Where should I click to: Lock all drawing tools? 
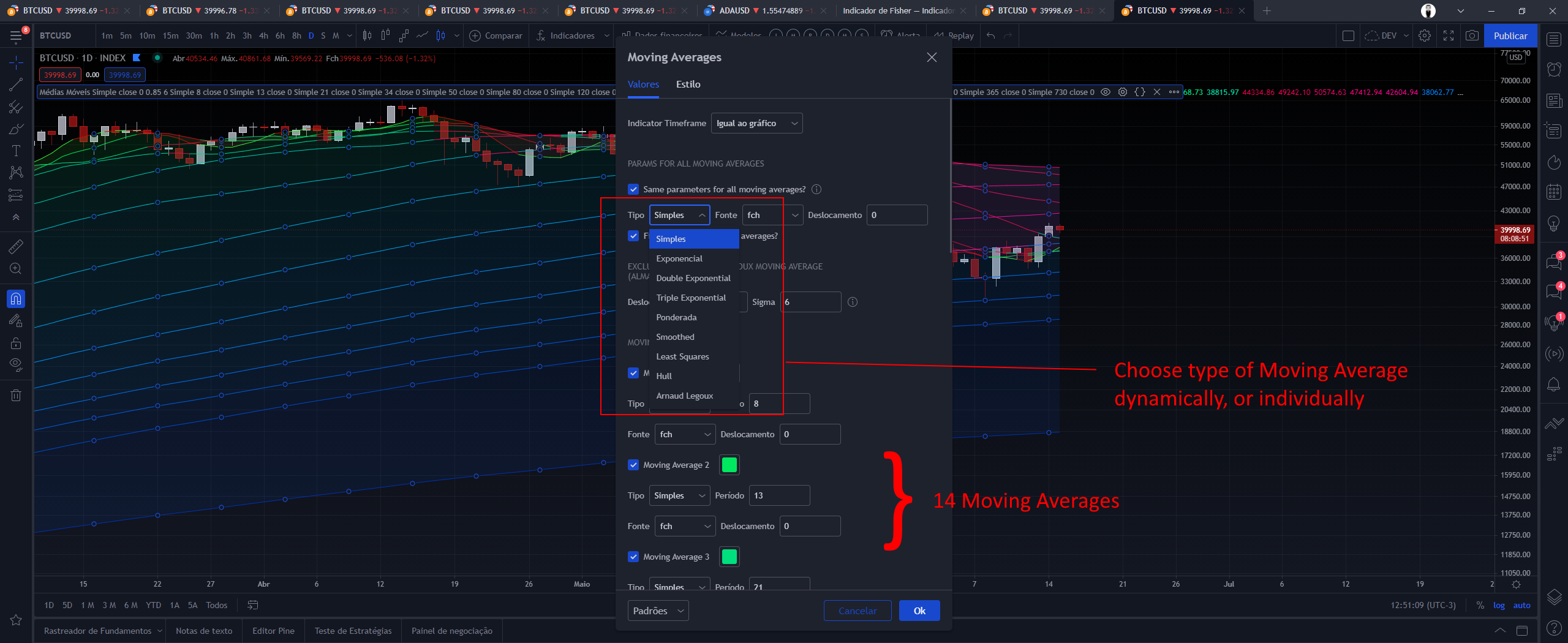point(17,343)
